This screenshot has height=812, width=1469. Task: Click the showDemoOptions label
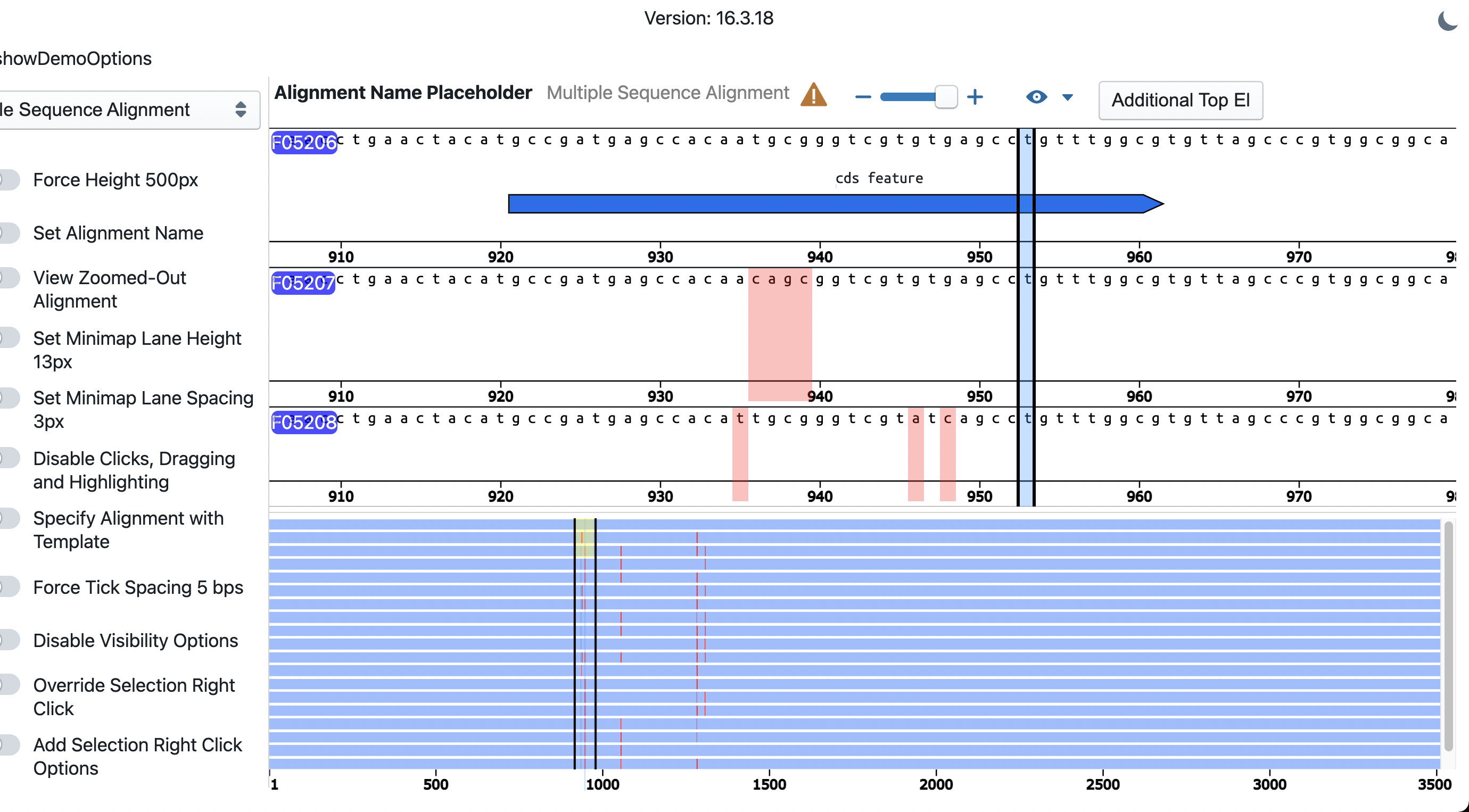click(x=75, y=59)
